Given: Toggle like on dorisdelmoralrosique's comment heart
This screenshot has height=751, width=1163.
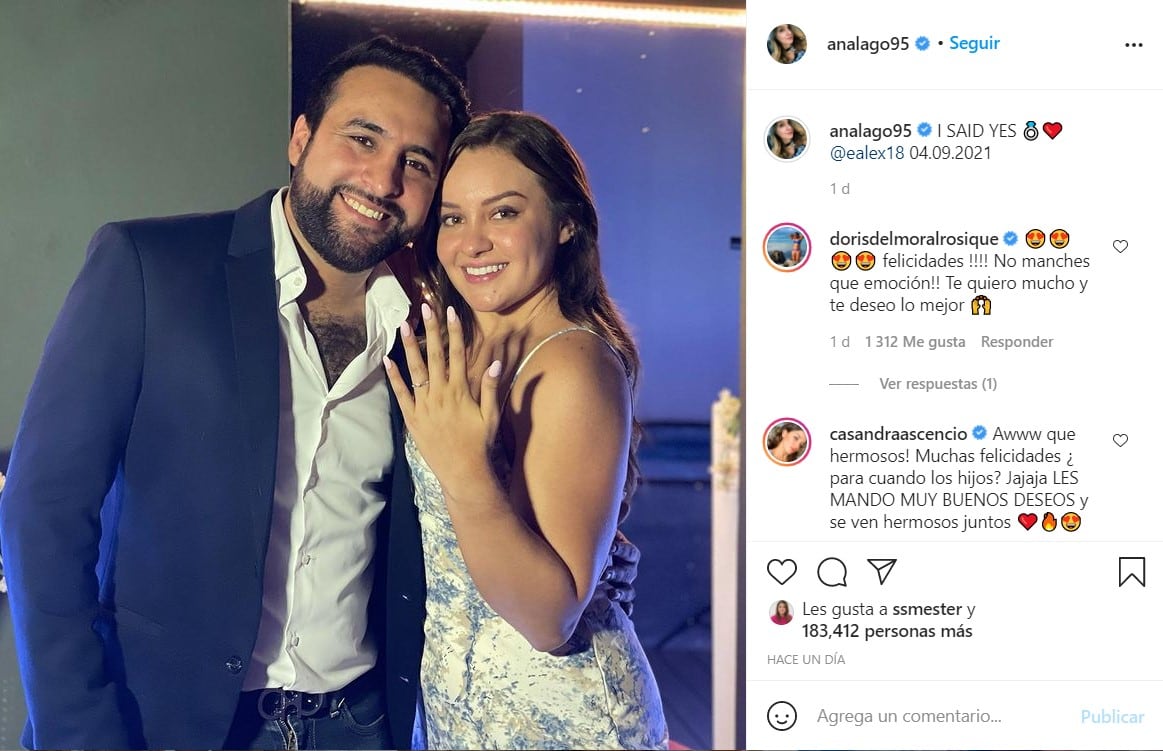Looking at the screenshot, I should click(x=1120, y=246).
